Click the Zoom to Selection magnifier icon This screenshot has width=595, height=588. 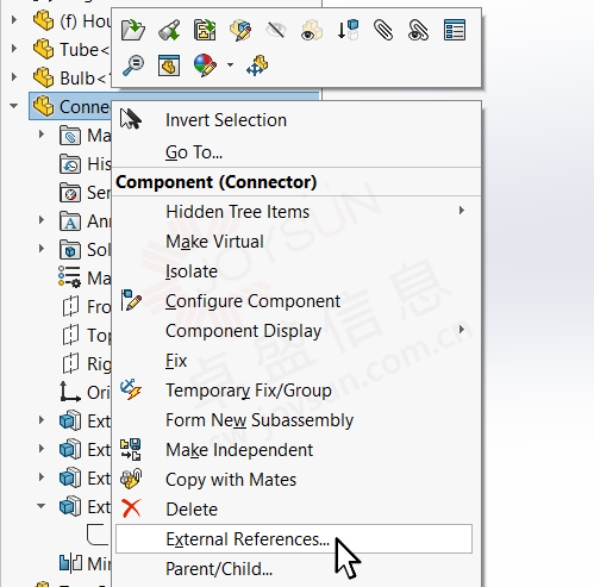[x=133, y=65]
